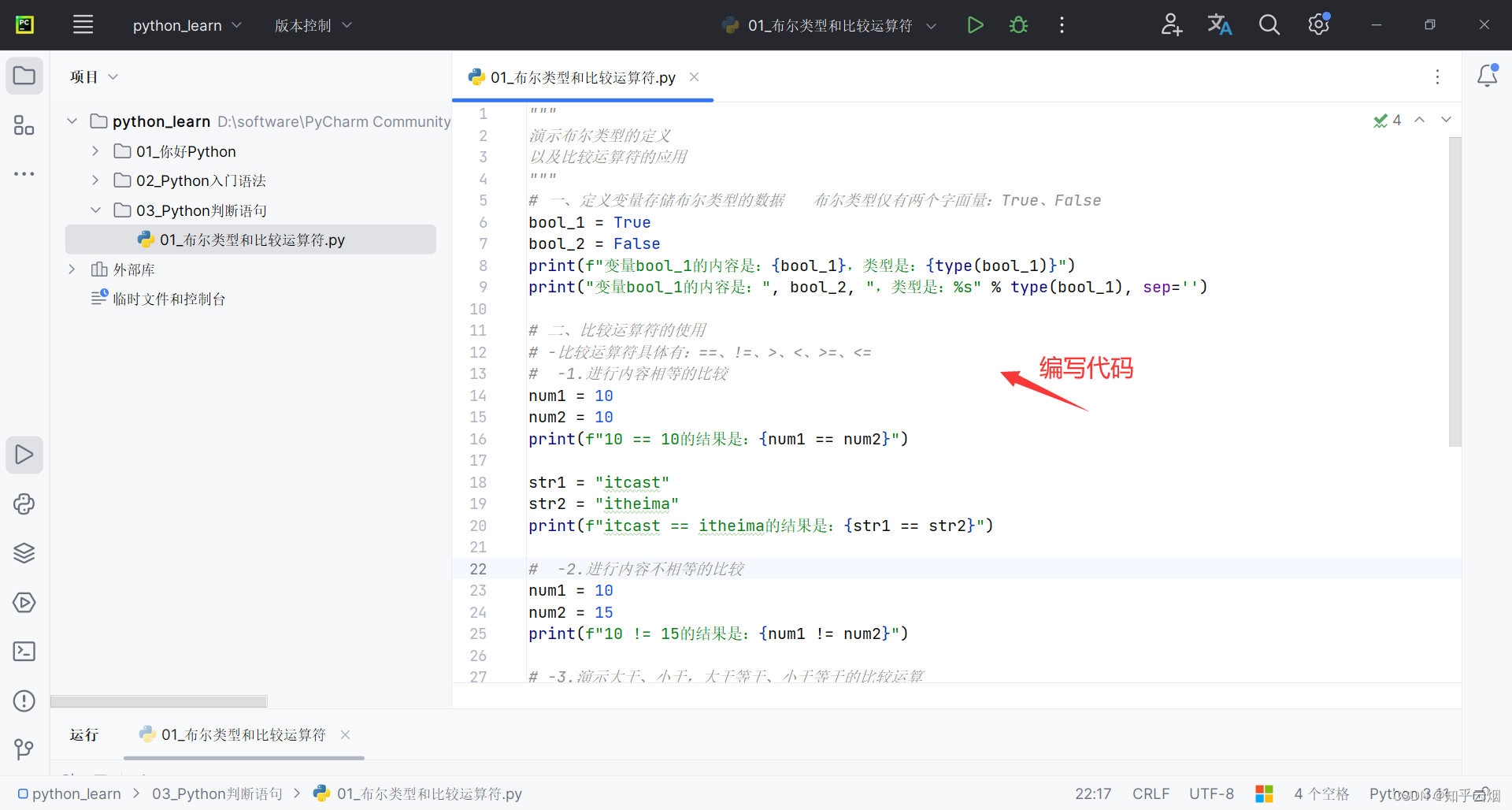Viewport: 1512px width, 810px height.
Task: Open run configuration selector dropdown
Action: [x=828, y=25]
